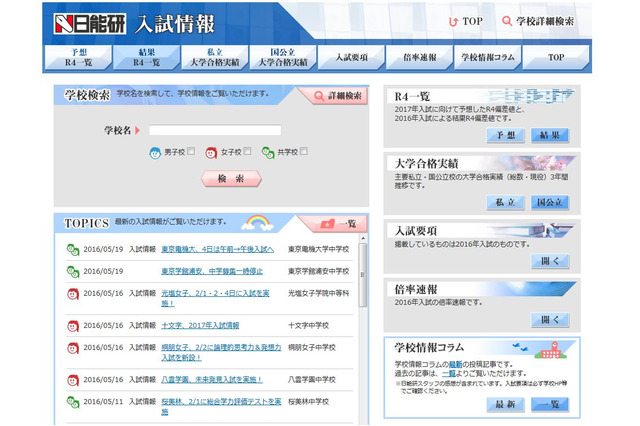Click coed icon on 東京電機大 topic row
This screenshot has height=426, width=640.
tap(73, 250)
